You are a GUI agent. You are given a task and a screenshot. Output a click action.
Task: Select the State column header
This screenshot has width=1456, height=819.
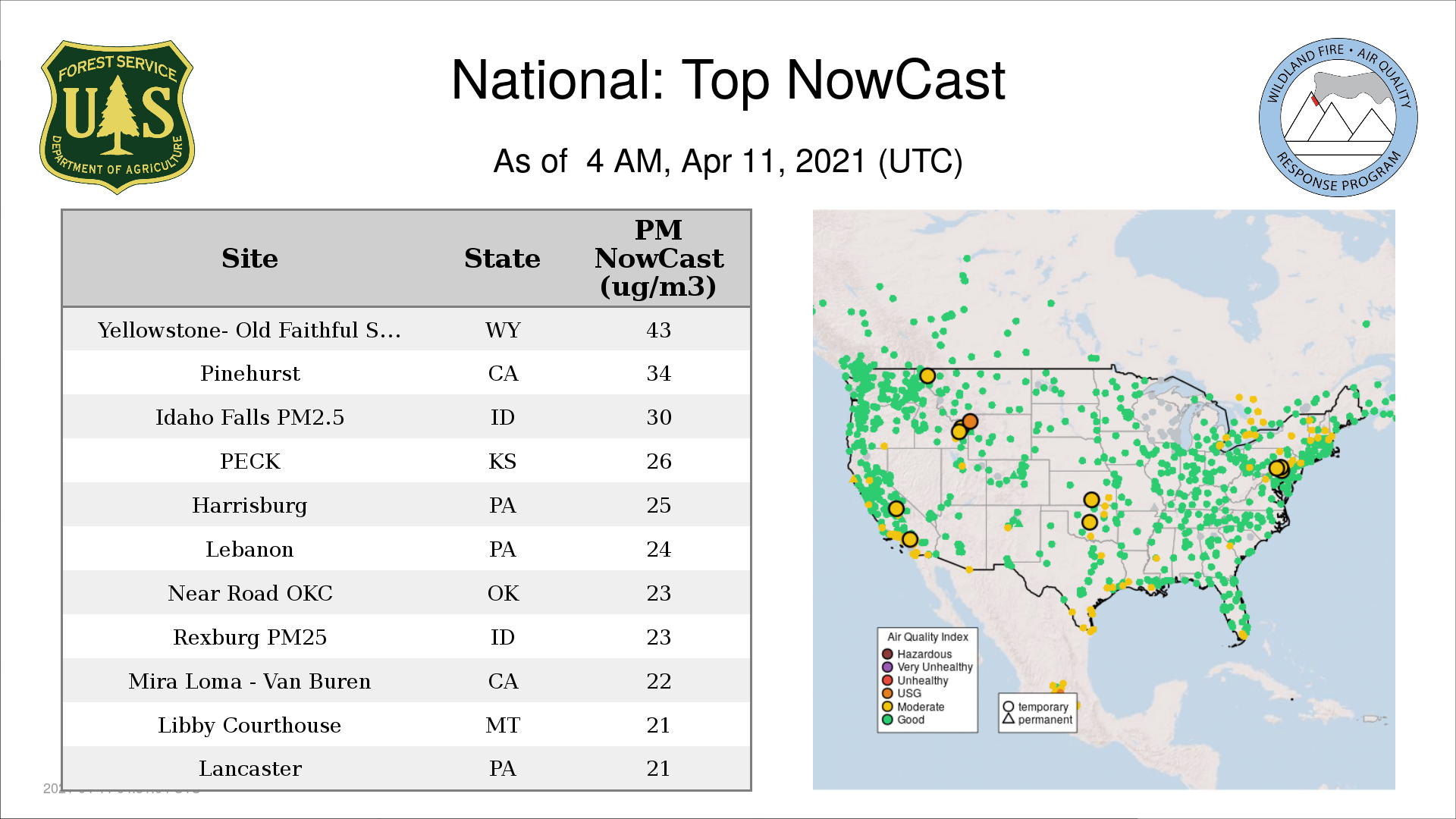tap(502, 259)
